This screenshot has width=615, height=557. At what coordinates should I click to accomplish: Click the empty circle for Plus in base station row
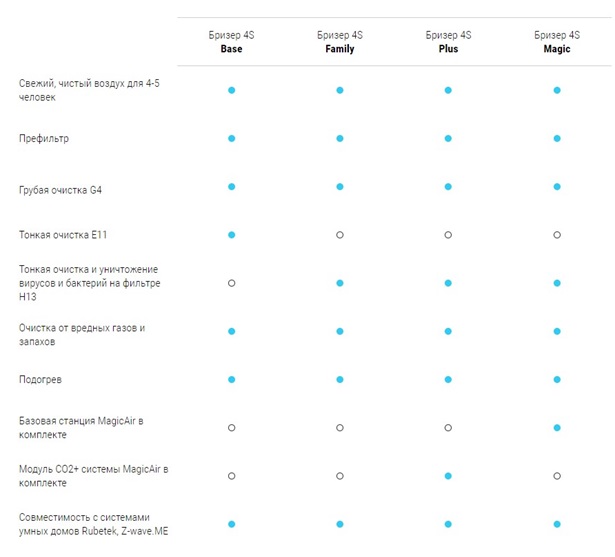click(448, 428)
